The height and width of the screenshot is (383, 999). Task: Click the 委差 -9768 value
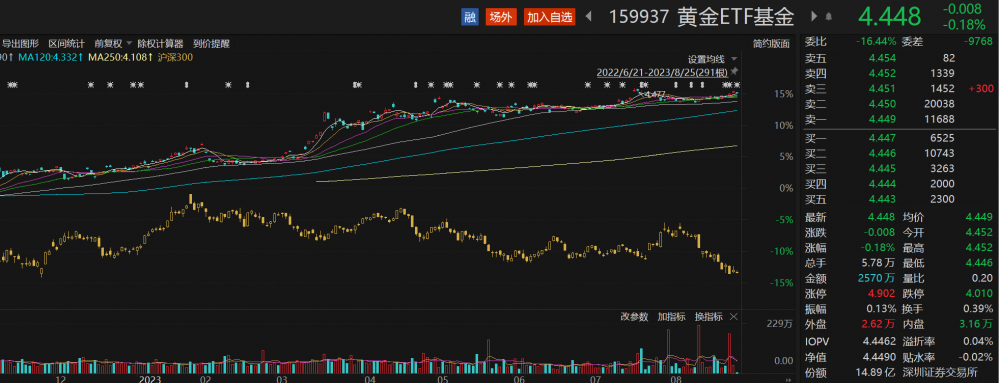pyautogui.click(x=978, y=42)
